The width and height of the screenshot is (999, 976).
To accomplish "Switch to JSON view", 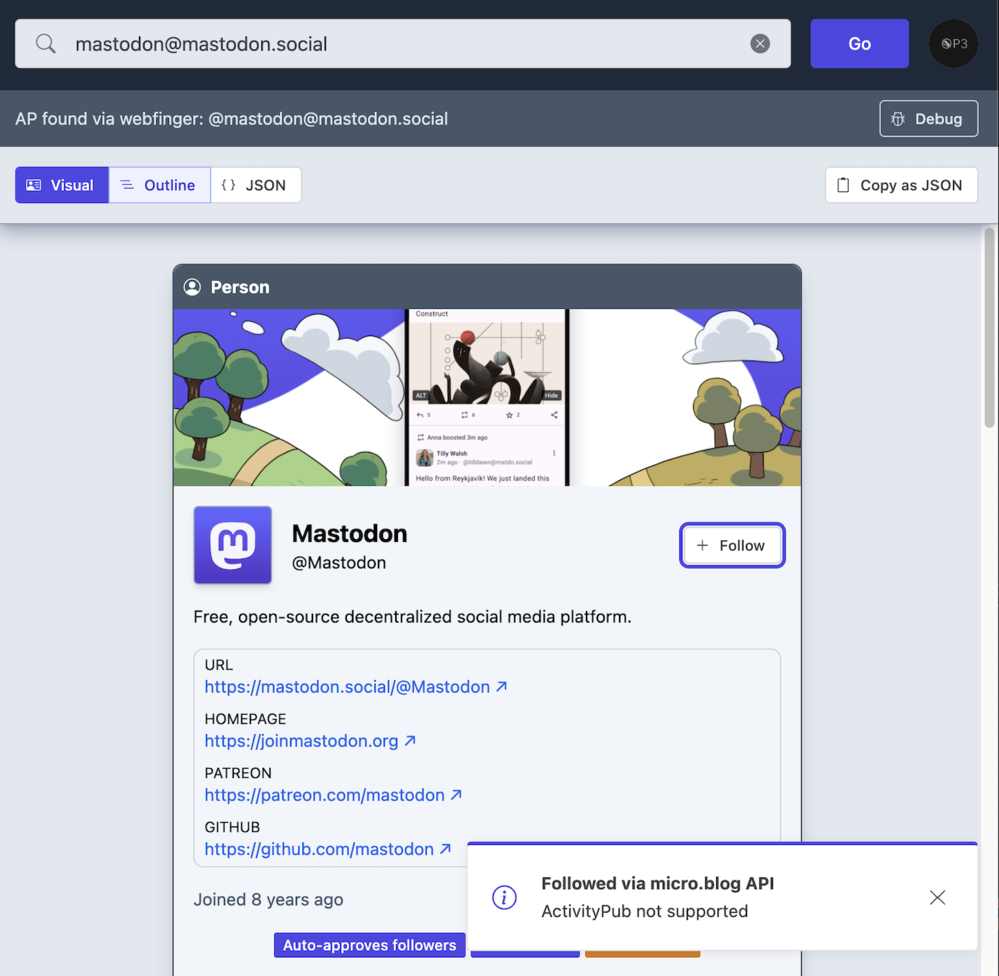I will tap(255, 185).
